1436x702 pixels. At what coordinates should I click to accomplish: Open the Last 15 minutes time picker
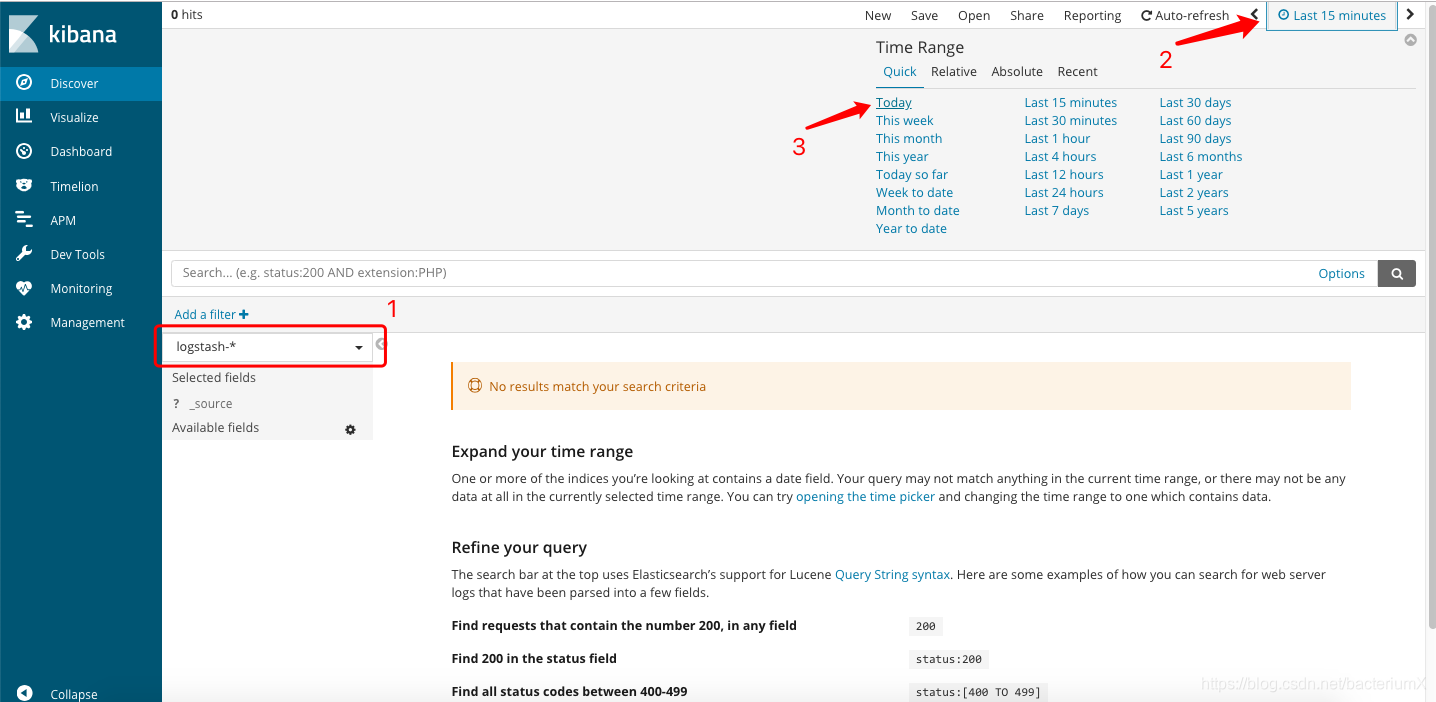1332,15
